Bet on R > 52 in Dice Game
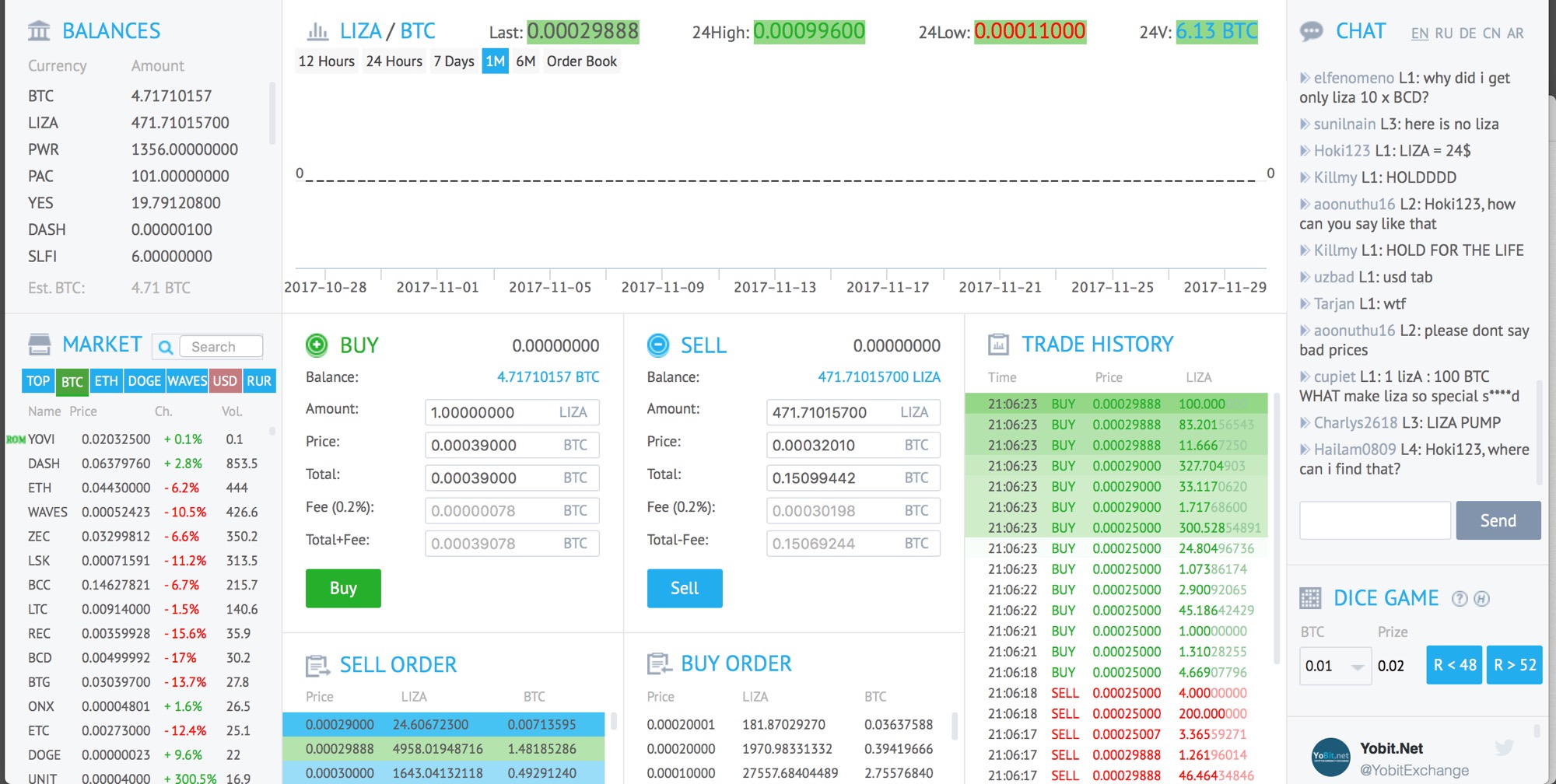 click(x=1514, y=665)
